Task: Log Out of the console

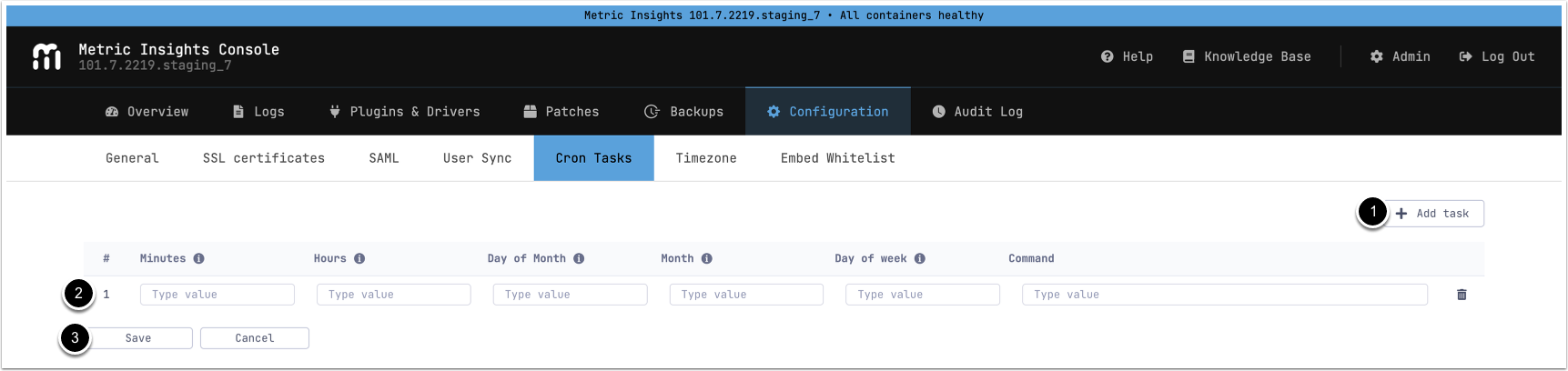Action: pyautogui.click(x=1497, y=56)
